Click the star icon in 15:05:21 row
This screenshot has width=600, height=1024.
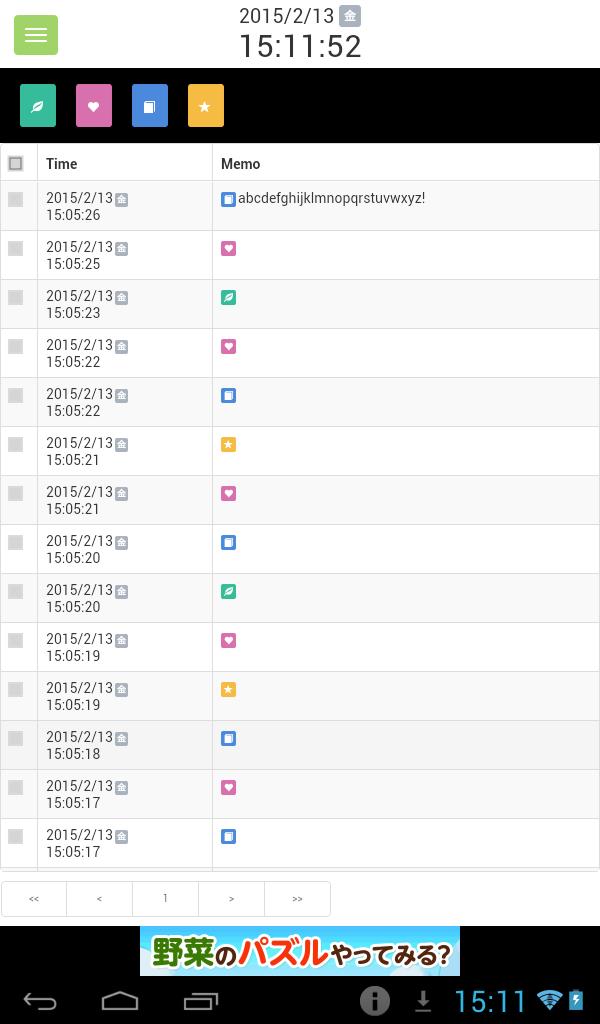coord(228,445)
